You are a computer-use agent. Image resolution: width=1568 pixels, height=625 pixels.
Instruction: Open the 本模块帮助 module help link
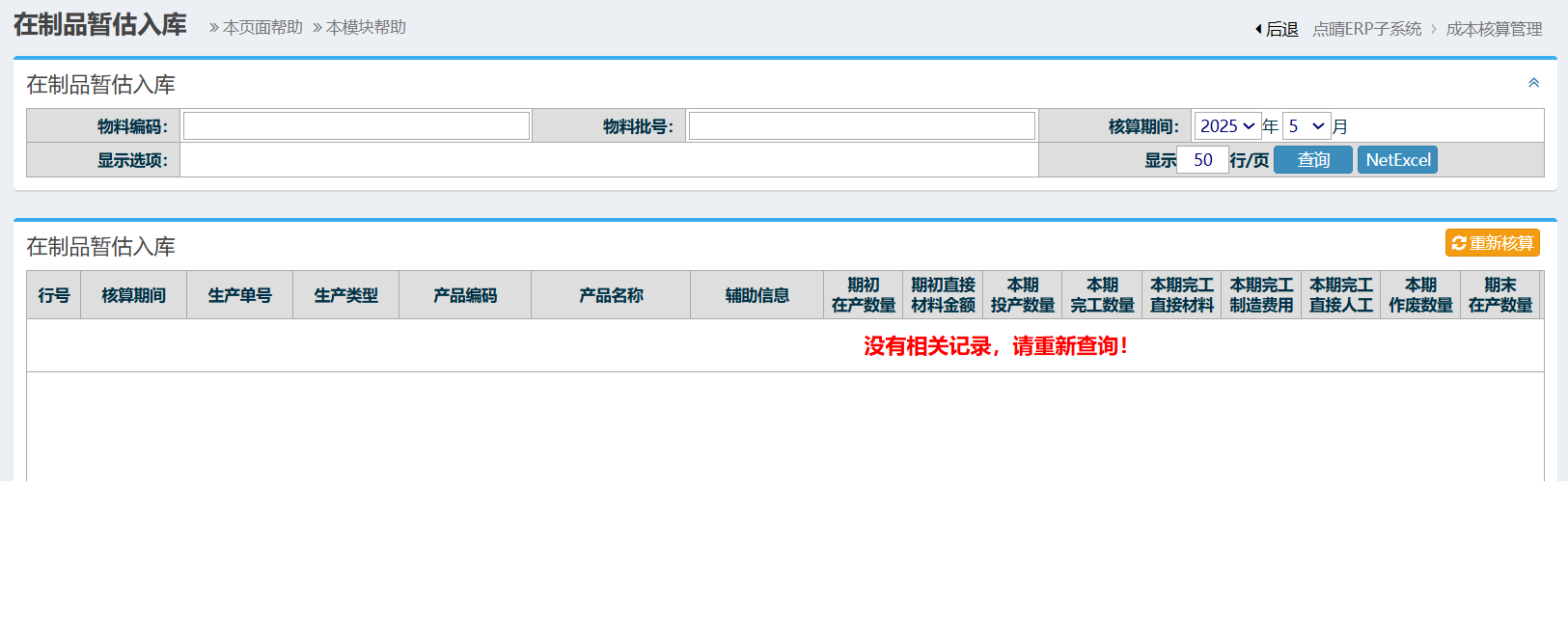359,27
